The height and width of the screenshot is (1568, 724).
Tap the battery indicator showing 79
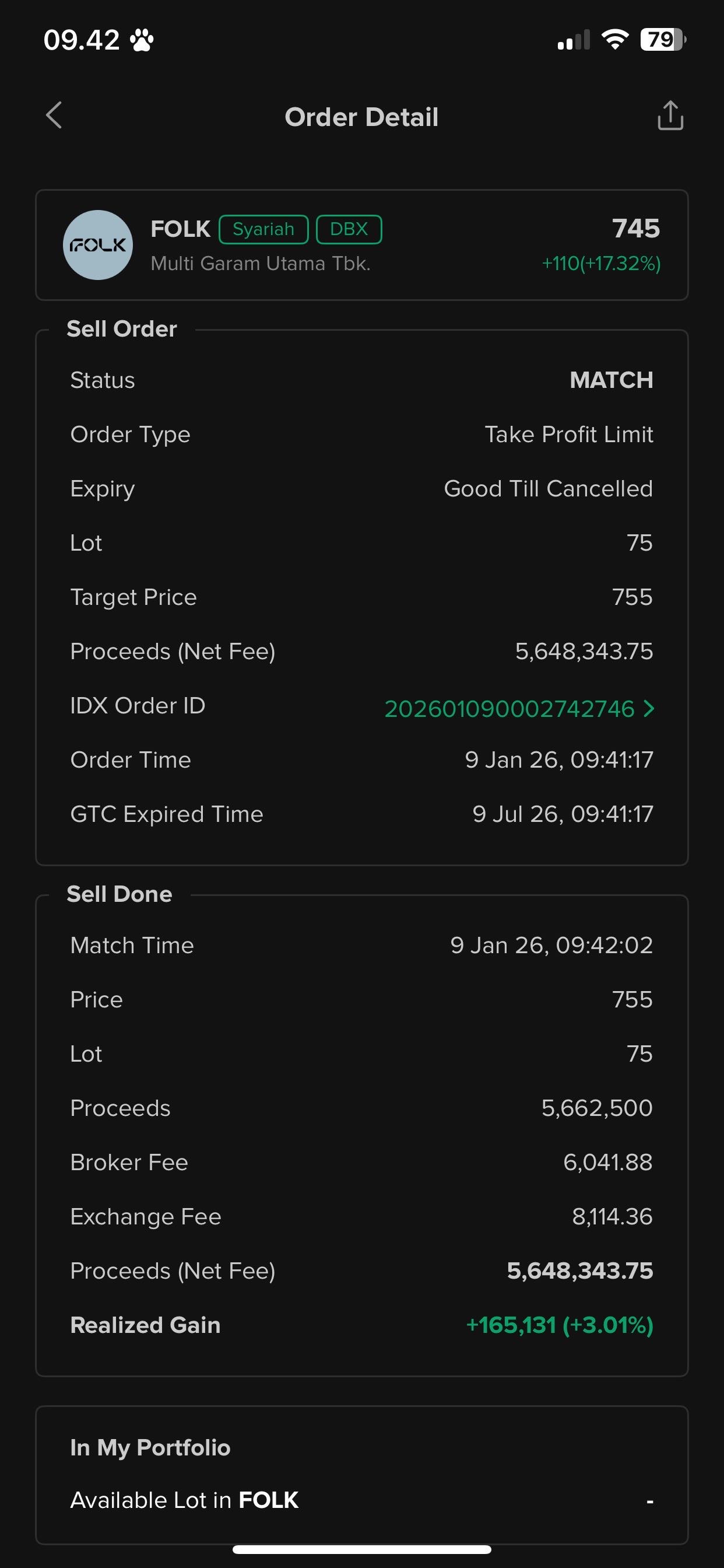coord(663,40)
